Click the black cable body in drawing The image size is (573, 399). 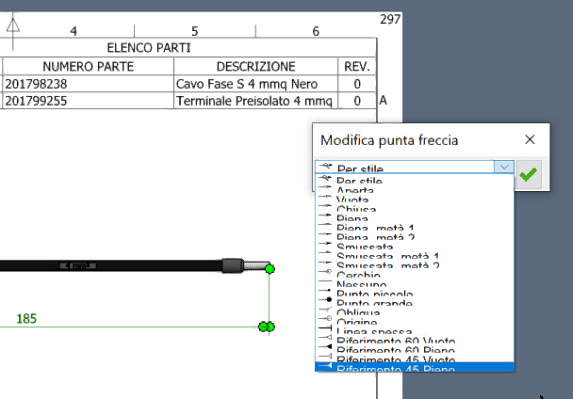click(111, 266)
